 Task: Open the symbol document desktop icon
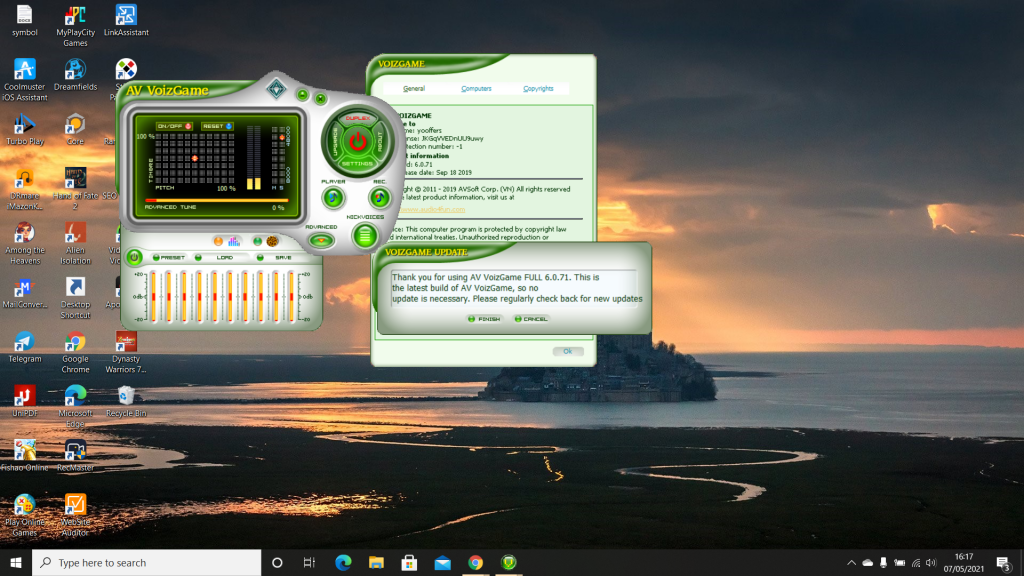[25, 20]
